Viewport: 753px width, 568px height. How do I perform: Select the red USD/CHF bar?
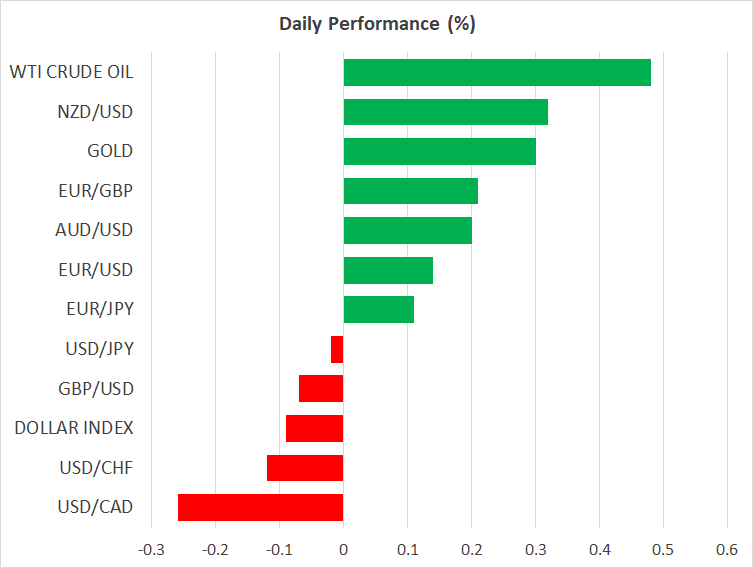[x=305, y=468]
